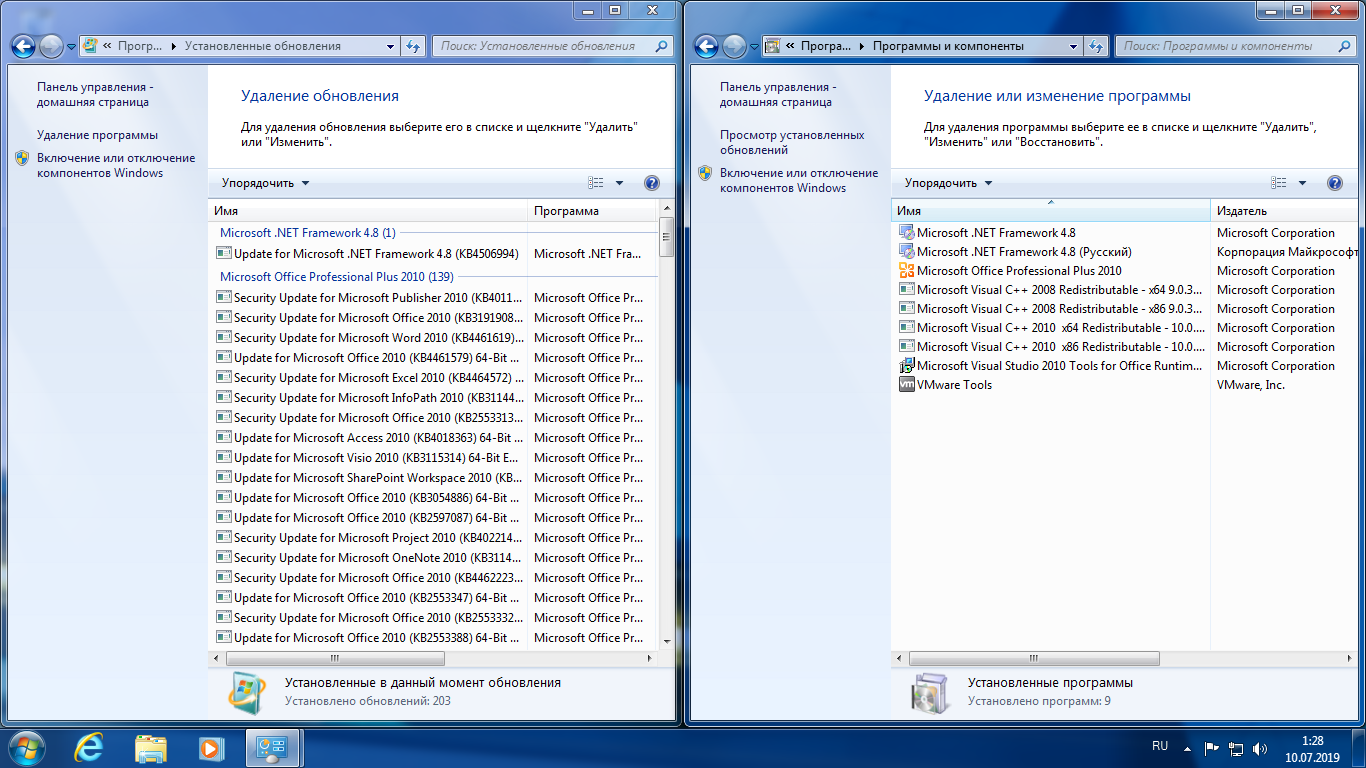
Task: Click Удаление программы link
Action: [97, 135]
